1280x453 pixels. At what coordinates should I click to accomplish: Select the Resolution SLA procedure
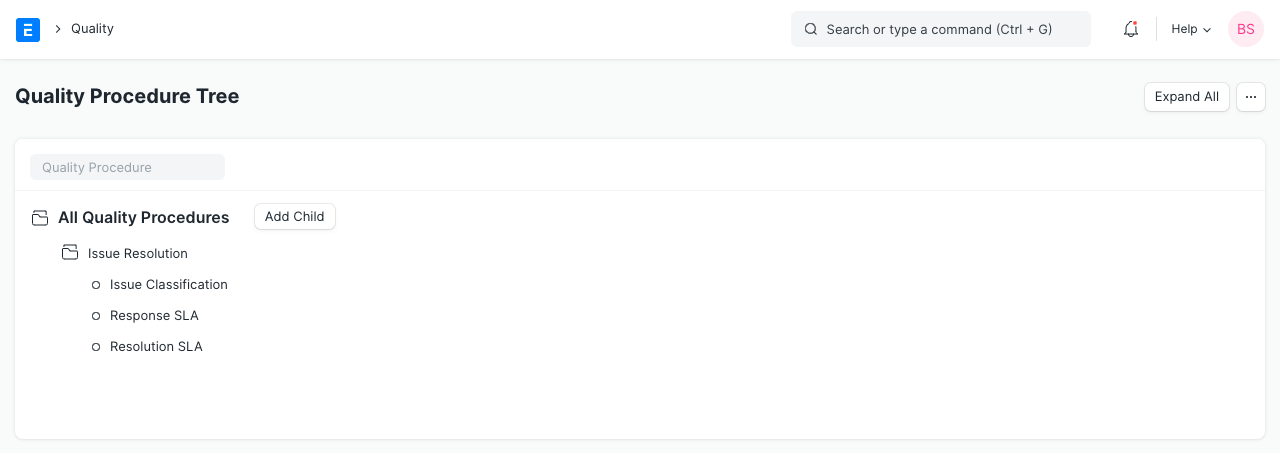coord(156,347)
